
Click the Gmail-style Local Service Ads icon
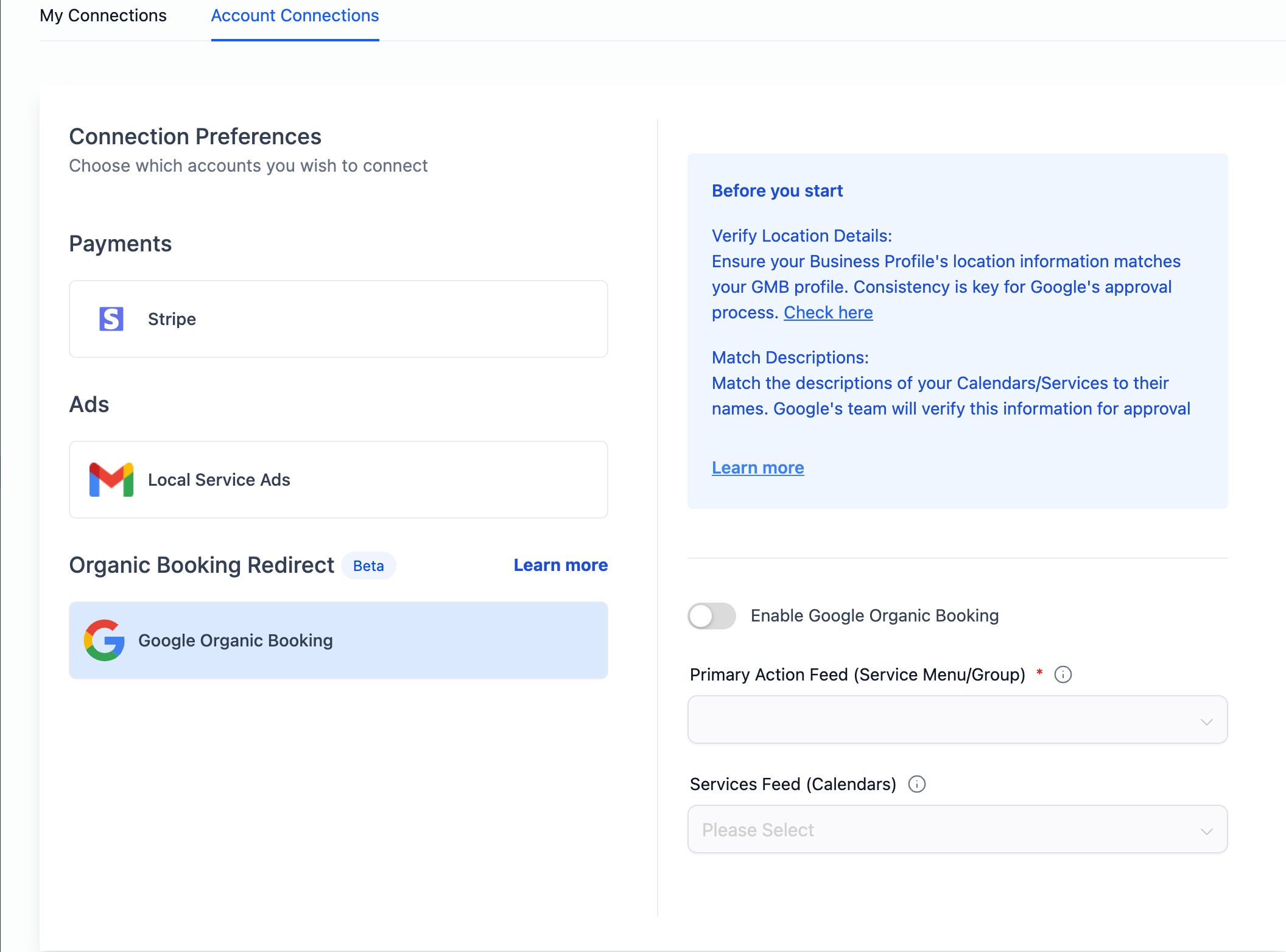tap(111, 480)
